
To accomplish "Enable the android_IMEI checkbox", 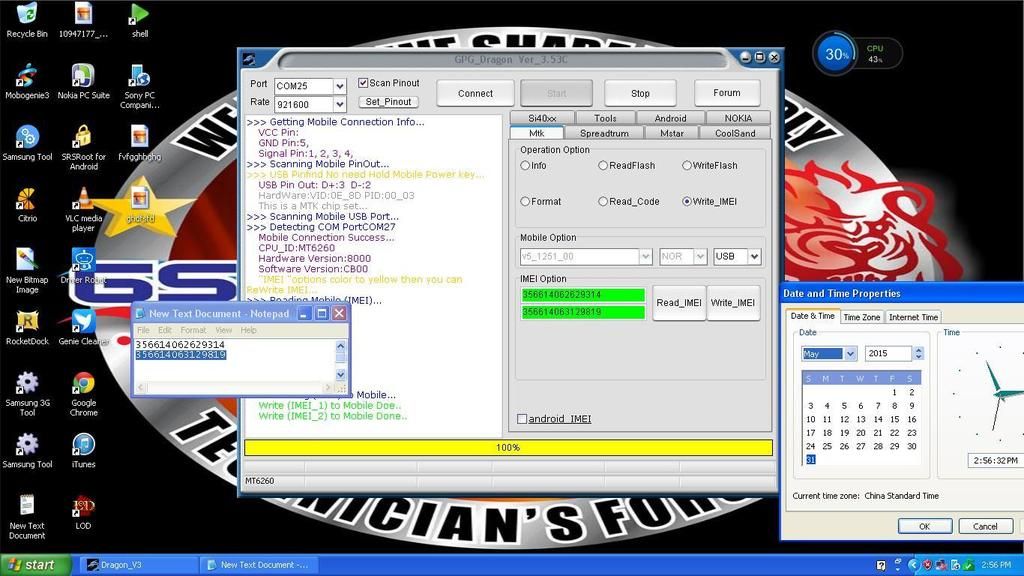I will (x=522, y=419).
